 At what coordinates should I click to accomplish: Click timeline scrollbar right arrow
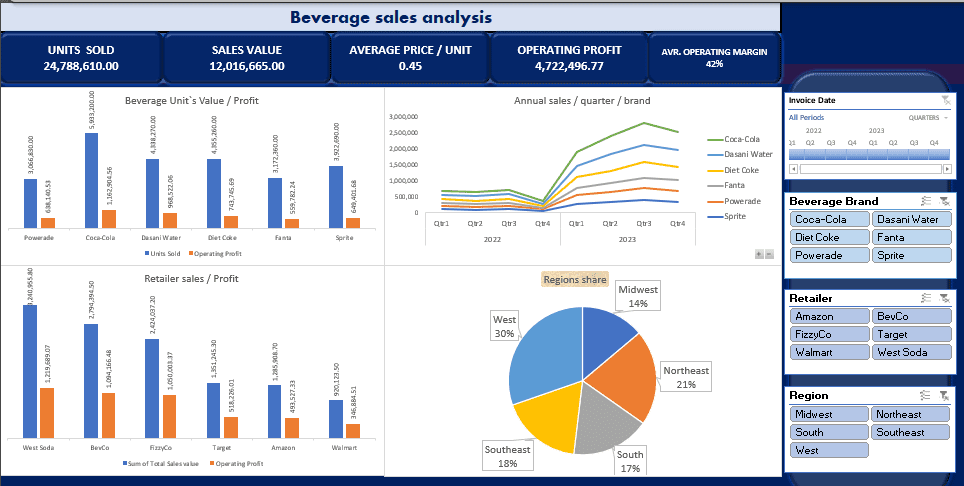[946, 169]
